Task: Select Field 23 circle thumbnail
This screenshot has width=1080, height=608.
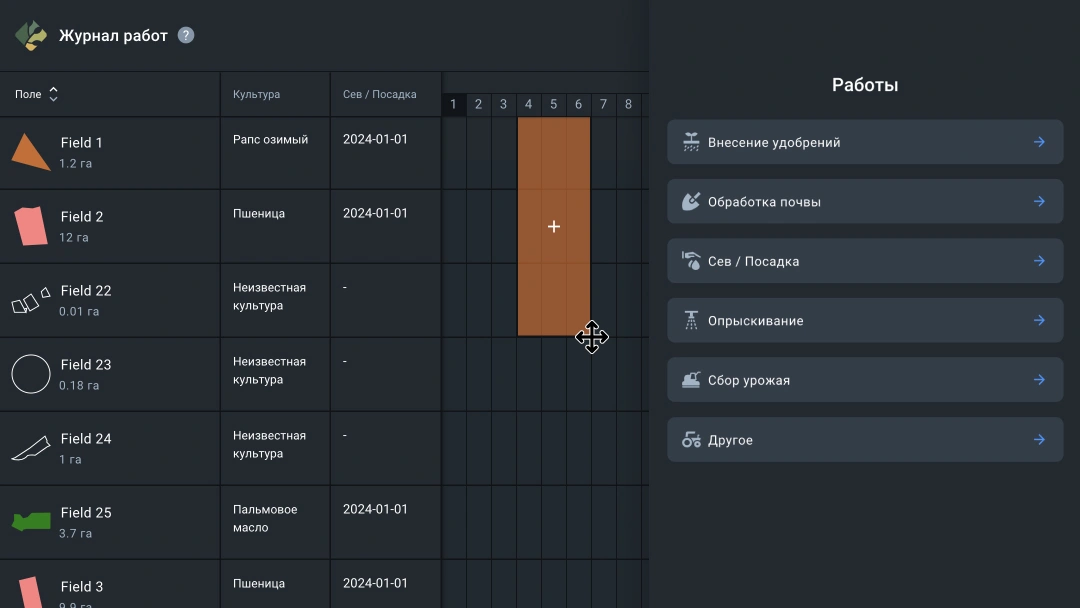Action: pos(31,374)
